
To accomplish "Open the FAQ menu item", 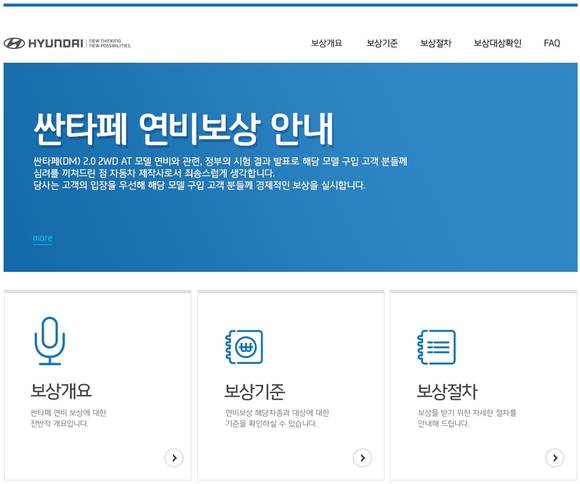I will (552, 43).
